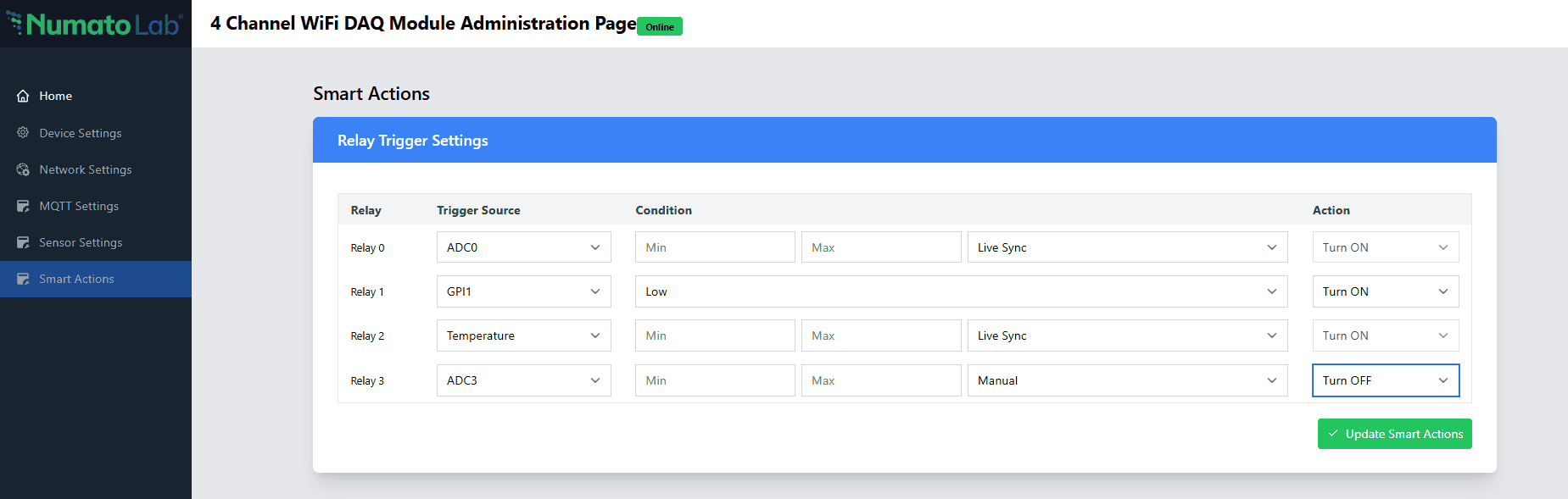This screenshot has height=499, width=1568.
Task: Click Relay 0 Min input field
Action: click(714, 247)
